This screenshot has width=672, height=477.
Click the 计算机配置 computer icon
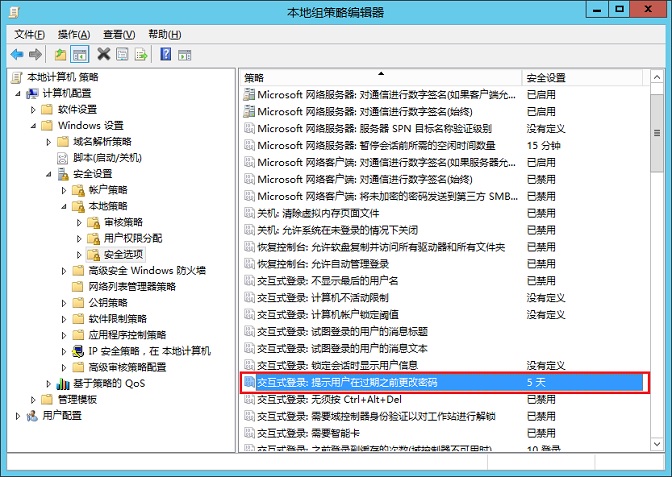coord(33,93)
